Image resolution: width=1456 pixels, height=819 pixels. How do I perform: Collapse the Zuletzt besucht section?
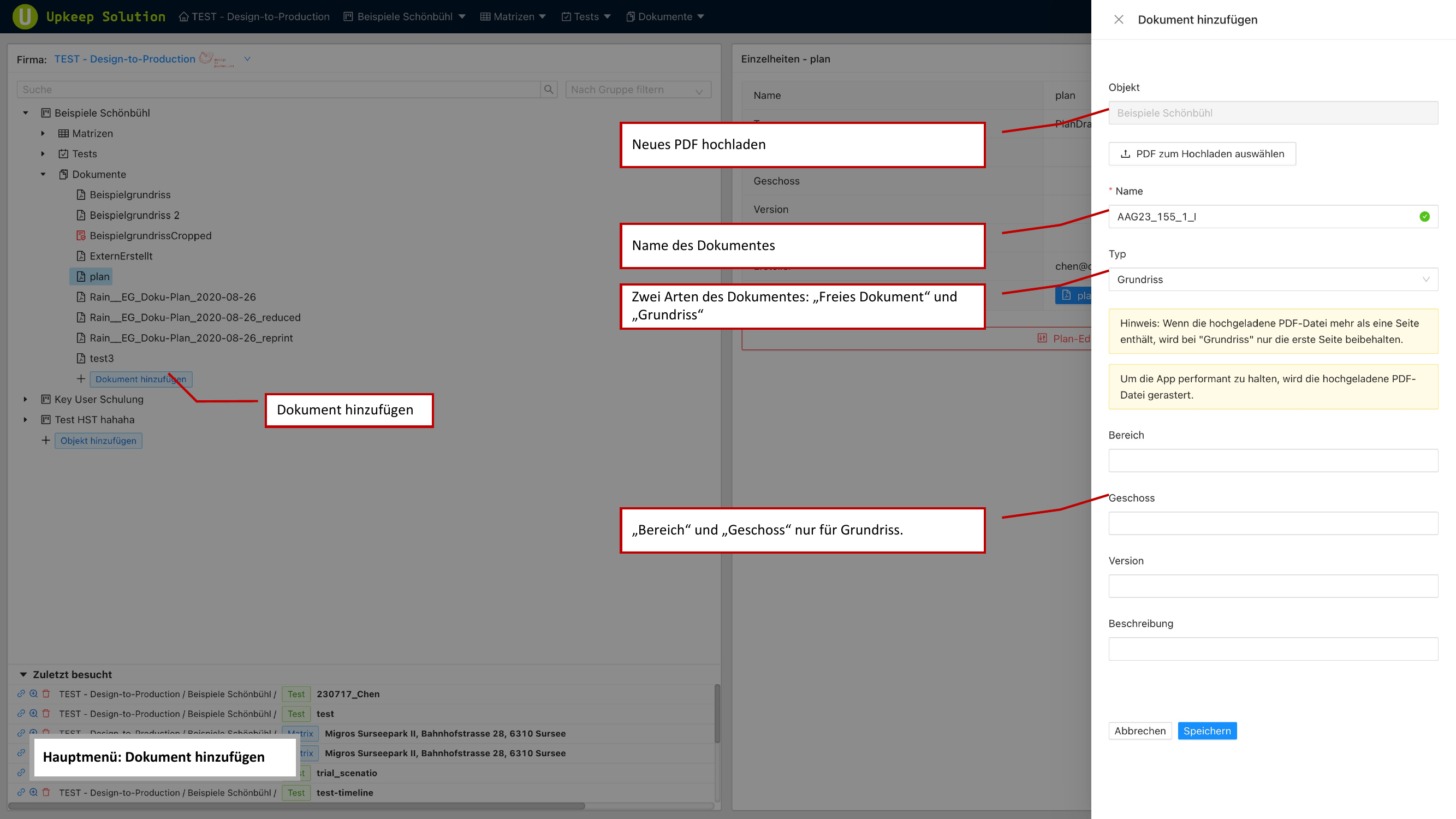pos(23,674)
